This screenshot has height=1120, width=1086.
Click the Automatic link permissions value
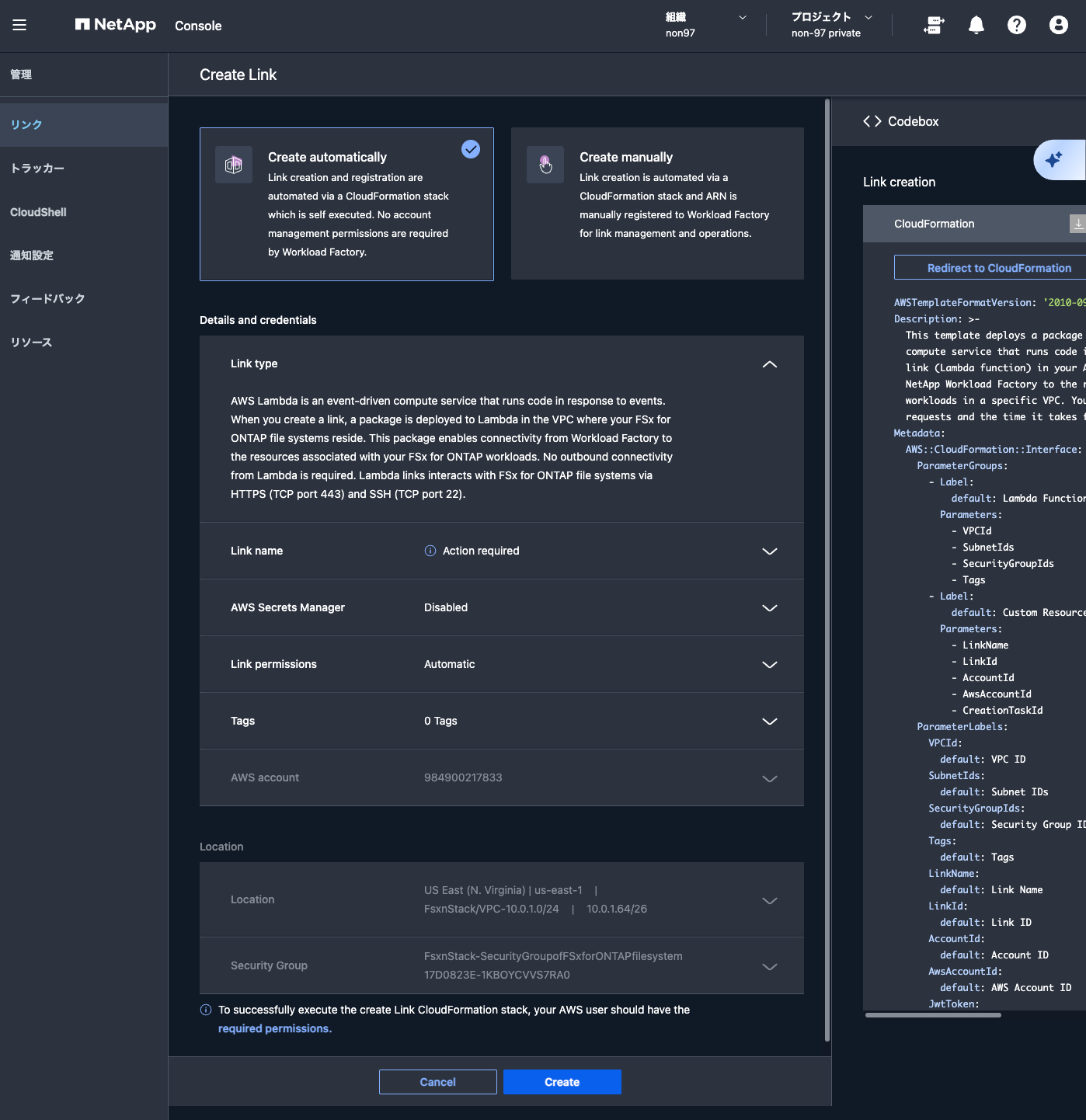450,664
